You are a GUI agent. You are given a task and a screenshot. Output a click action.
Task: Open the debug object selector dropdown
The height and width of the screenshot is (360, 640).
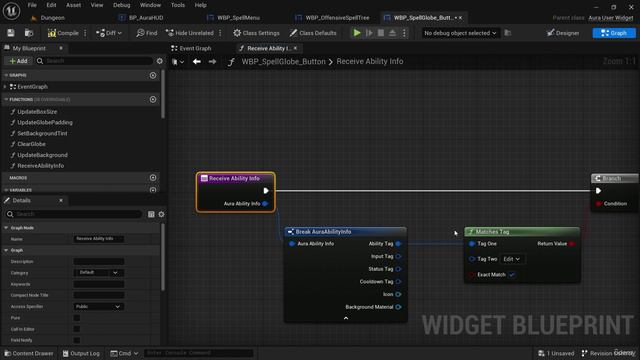click(460, 33)
